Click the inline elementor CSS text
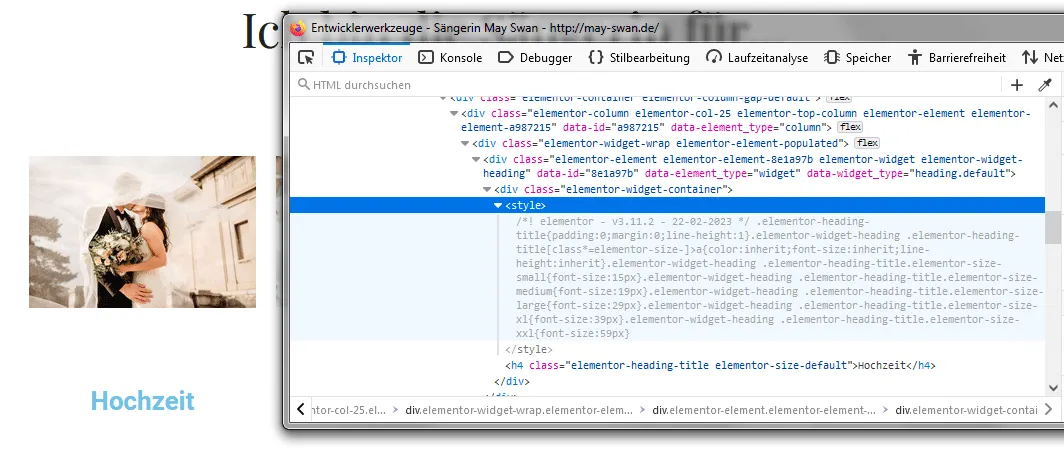Image resolution: width=1064 pixels, height=454 pixels. coord(779,278)
